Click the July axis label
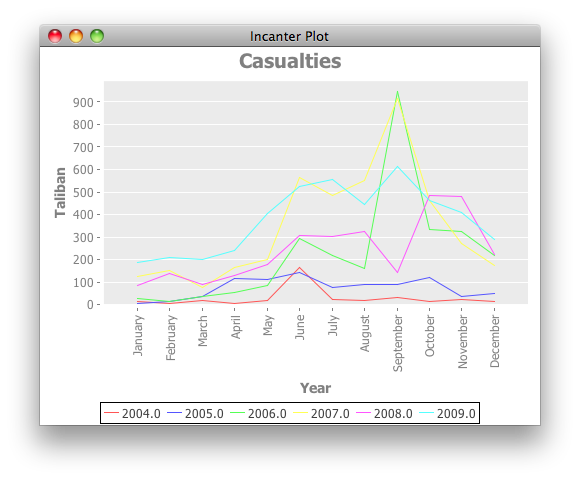Screen dimensions: 580x480 click(333, 325)
